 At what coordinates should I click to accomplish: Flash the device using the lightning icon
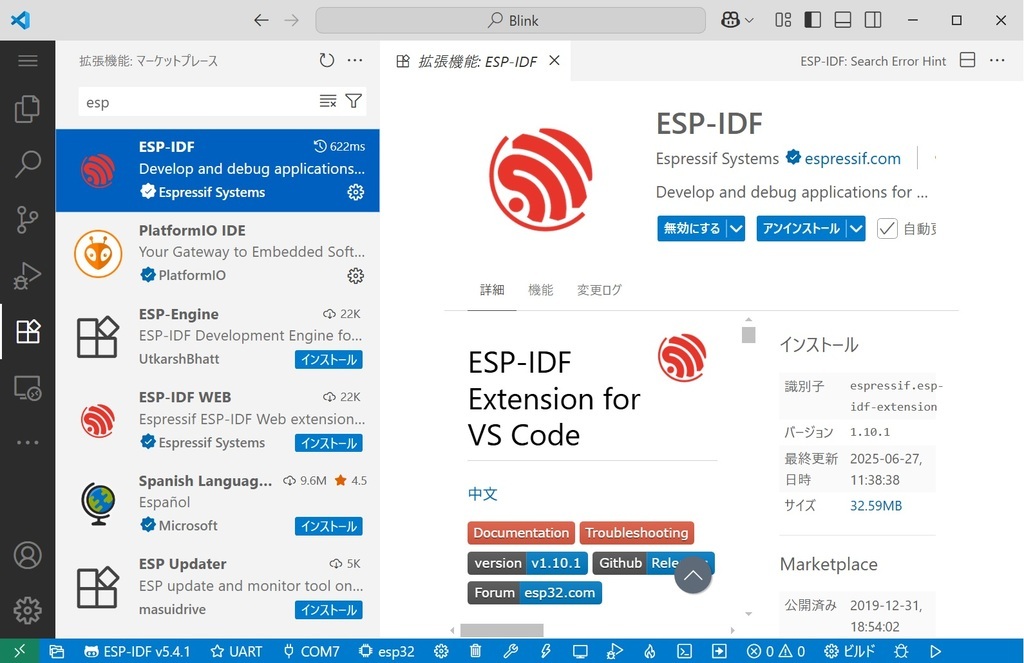(545, 651)
